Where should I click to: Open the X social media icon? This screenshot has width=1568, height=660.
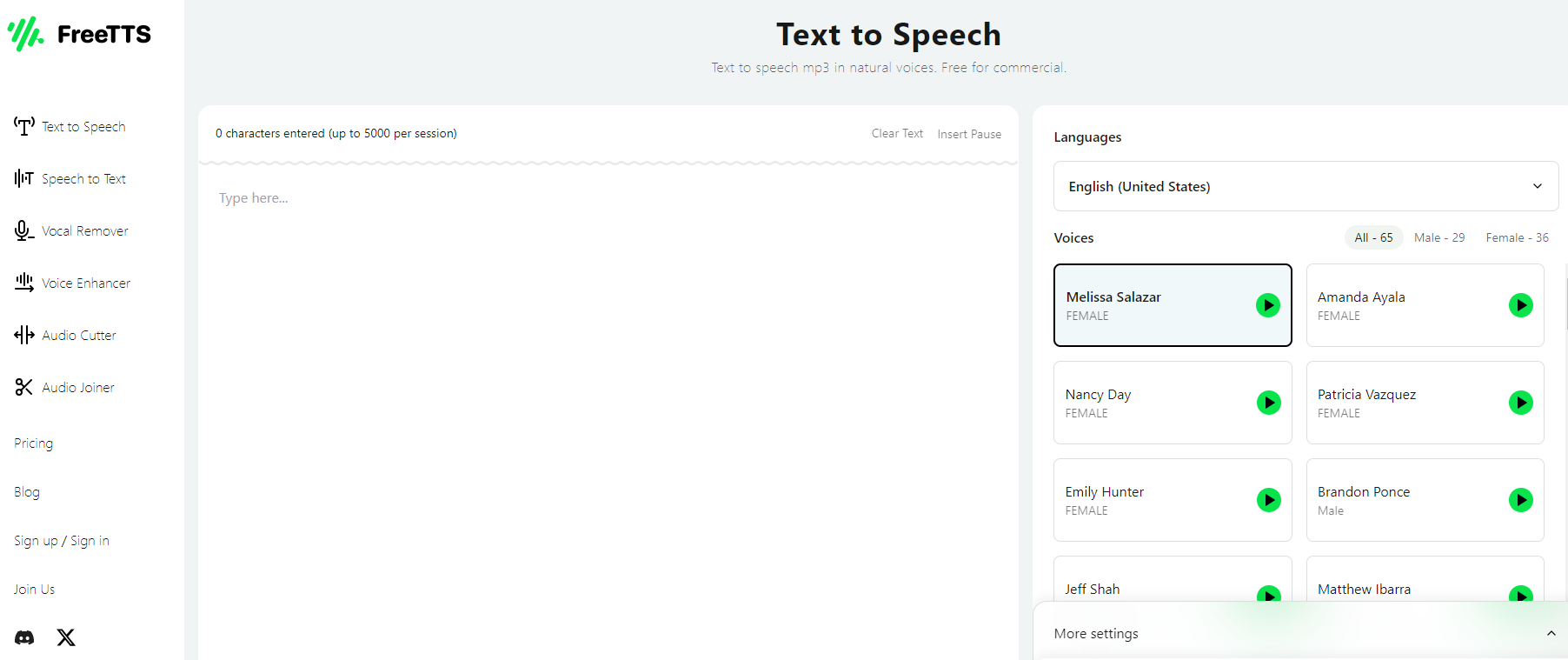click(66, 637)
